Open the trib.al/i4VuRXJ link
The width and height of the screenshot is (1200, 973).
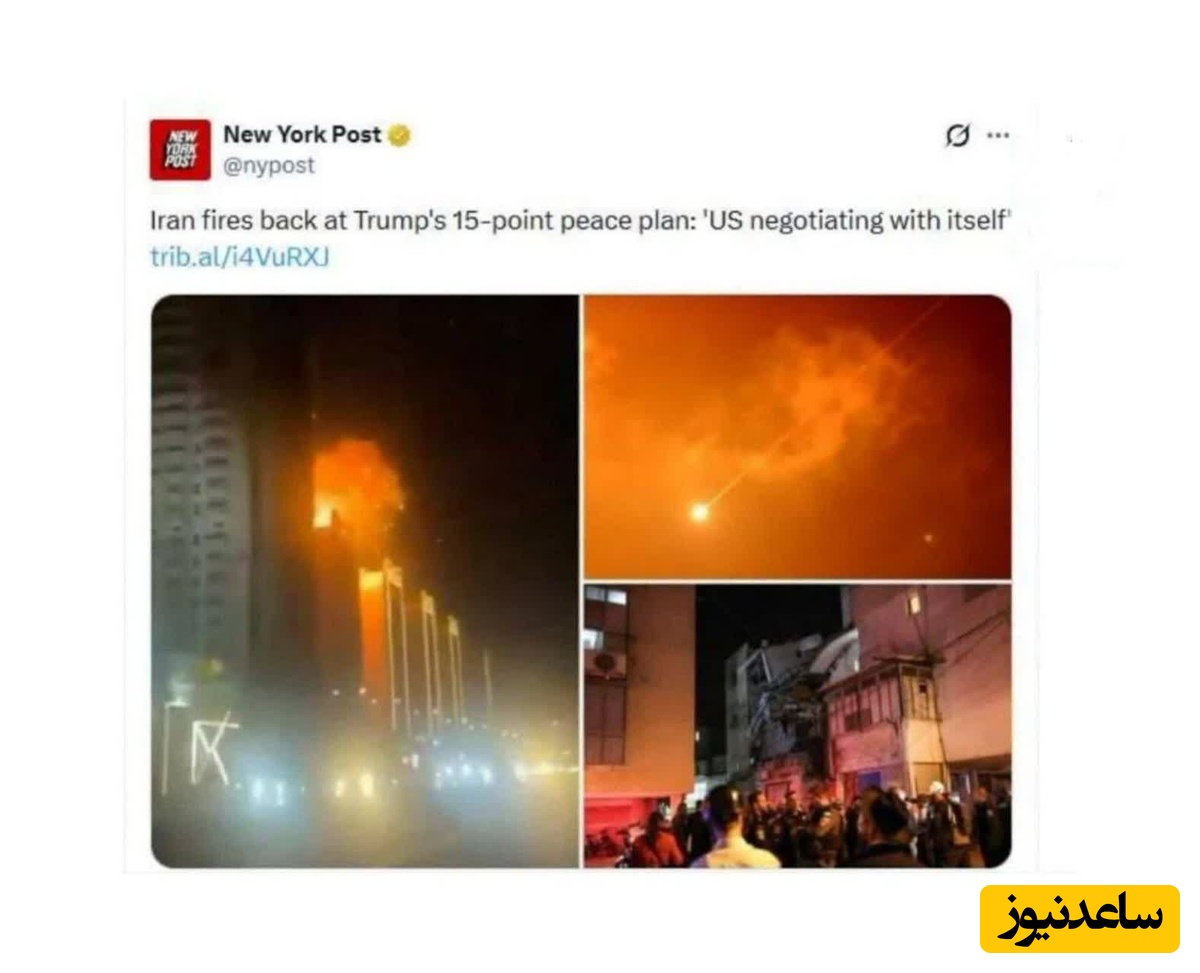240,257
